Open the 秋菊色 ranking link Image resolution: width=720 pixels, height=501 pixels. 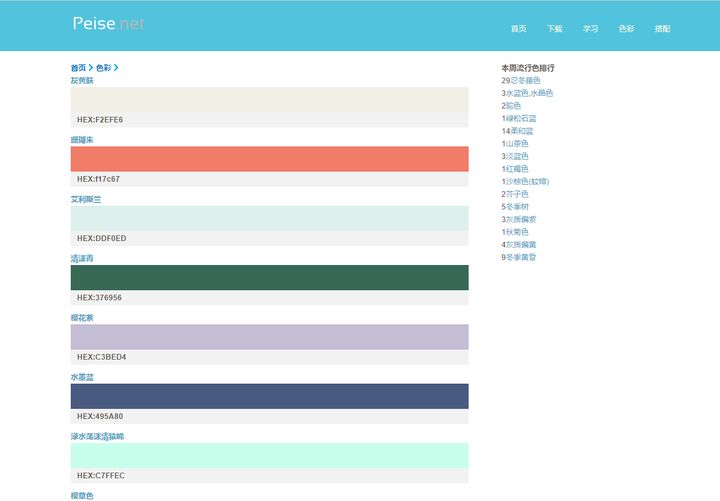[x=517, y=232]
